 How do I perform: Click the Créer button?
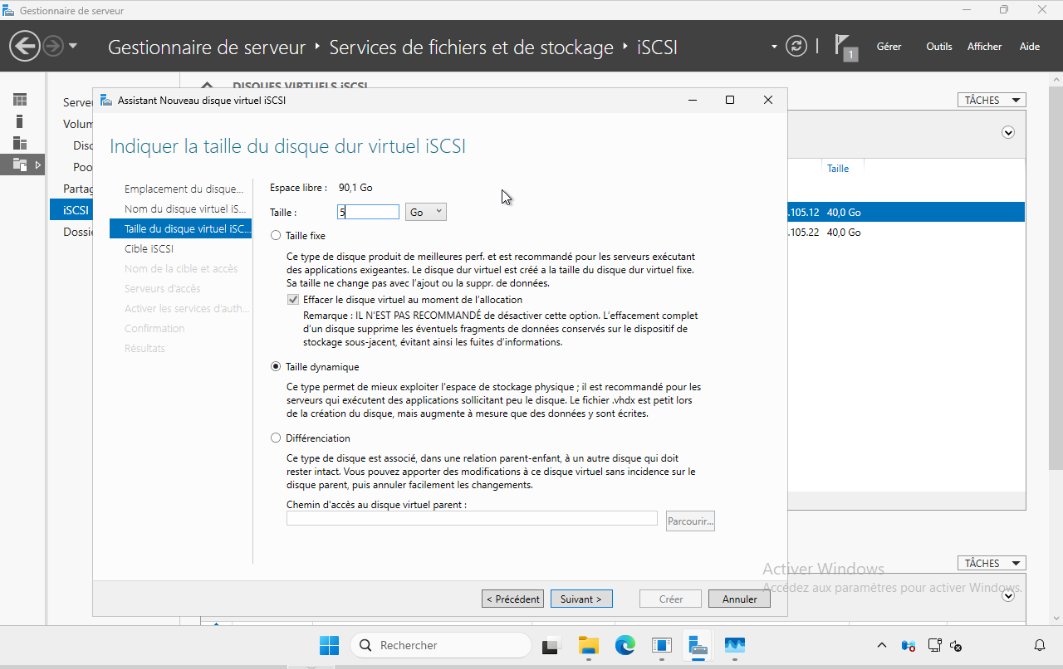(670, 599)
